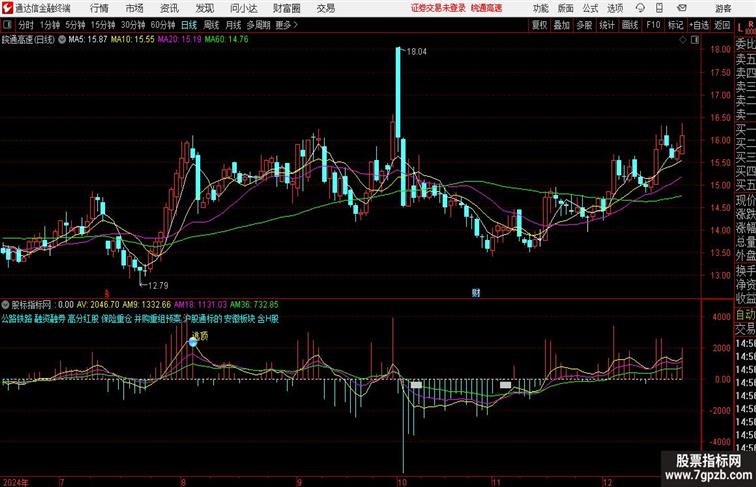Expand the dropdown beside 股标指标网 indicator

pyautogui.click(x=5, y=305)
